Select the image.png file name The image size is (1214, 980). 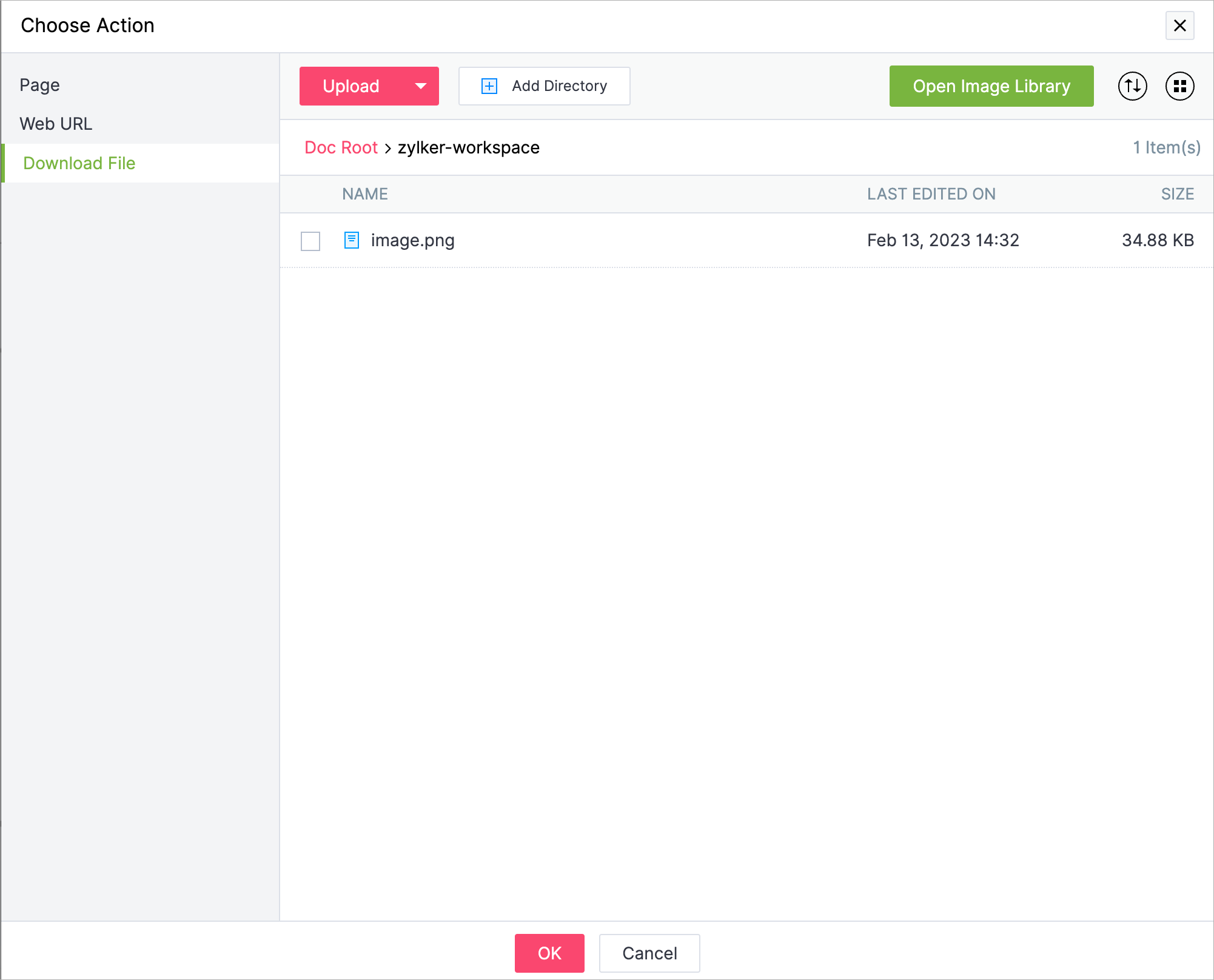click(x=412, y=240)
